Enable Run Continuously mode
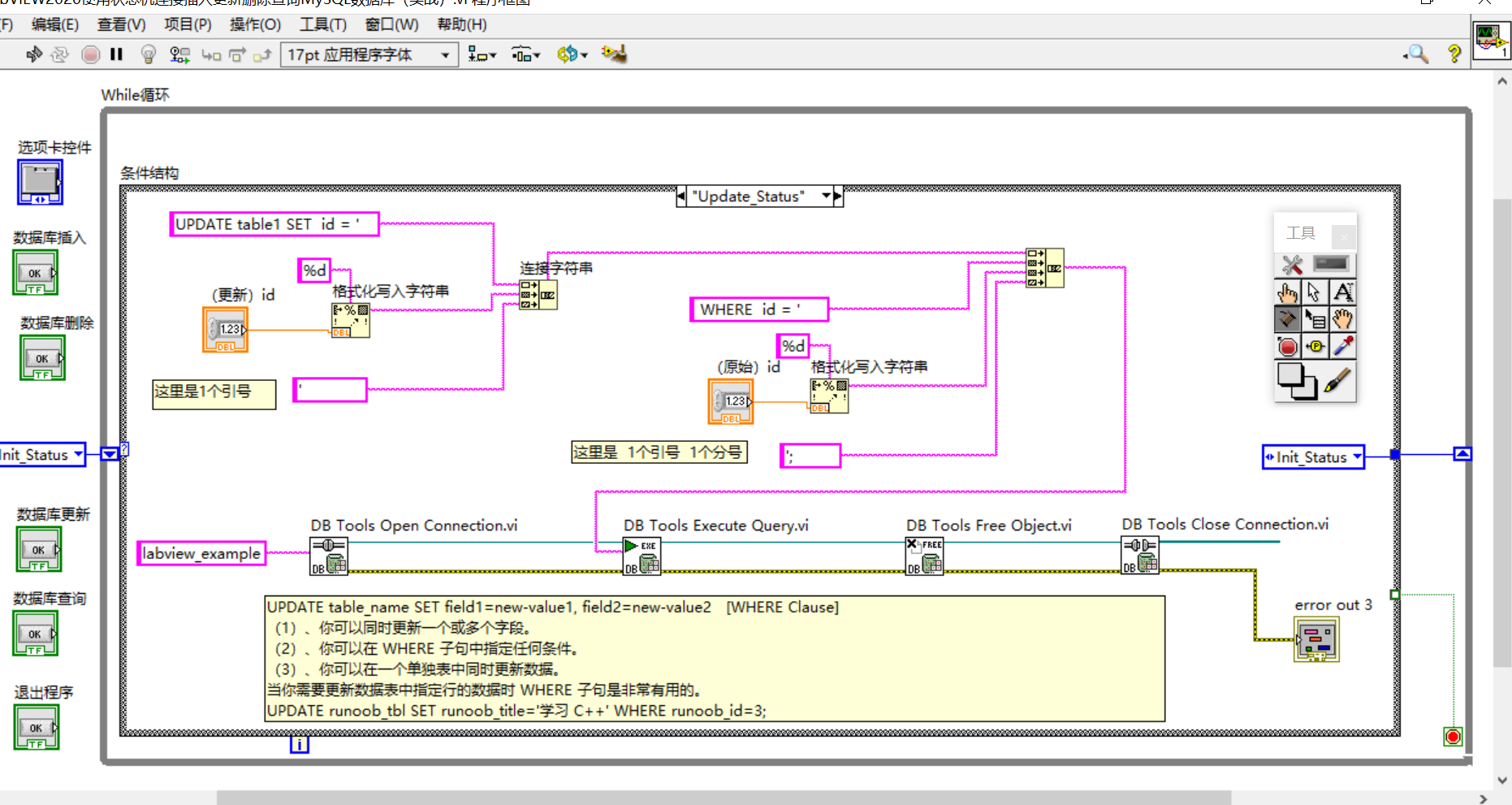 coord(58,54)
